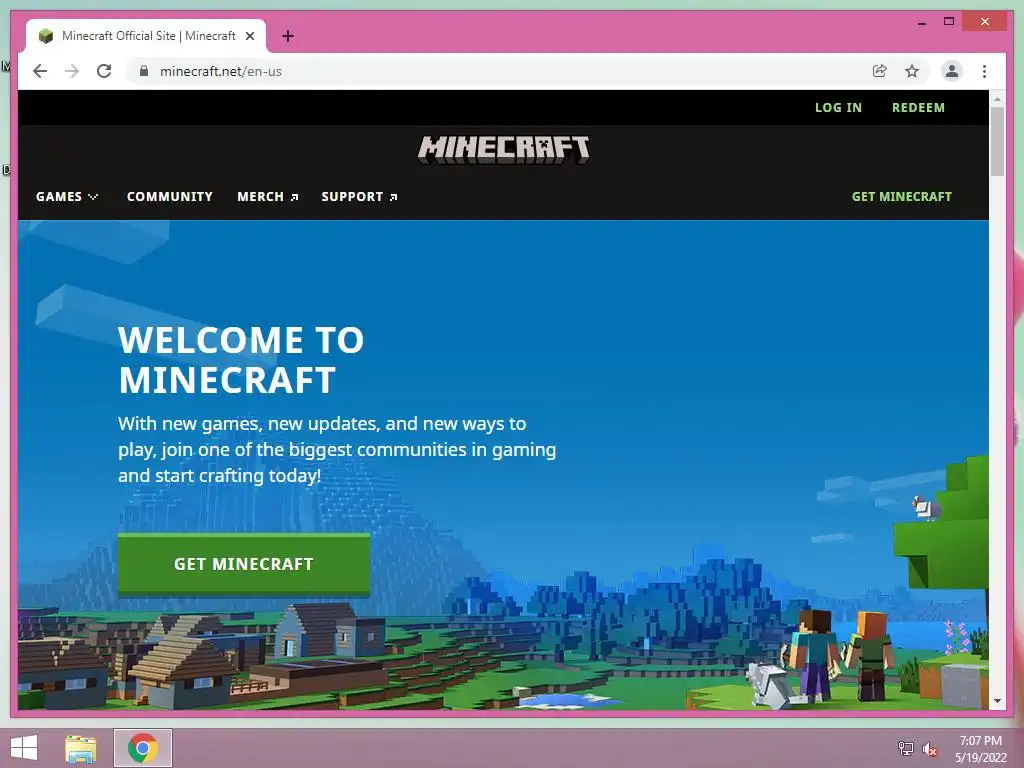
Task: Open the network icon in system tray
Action: [906, 748]
